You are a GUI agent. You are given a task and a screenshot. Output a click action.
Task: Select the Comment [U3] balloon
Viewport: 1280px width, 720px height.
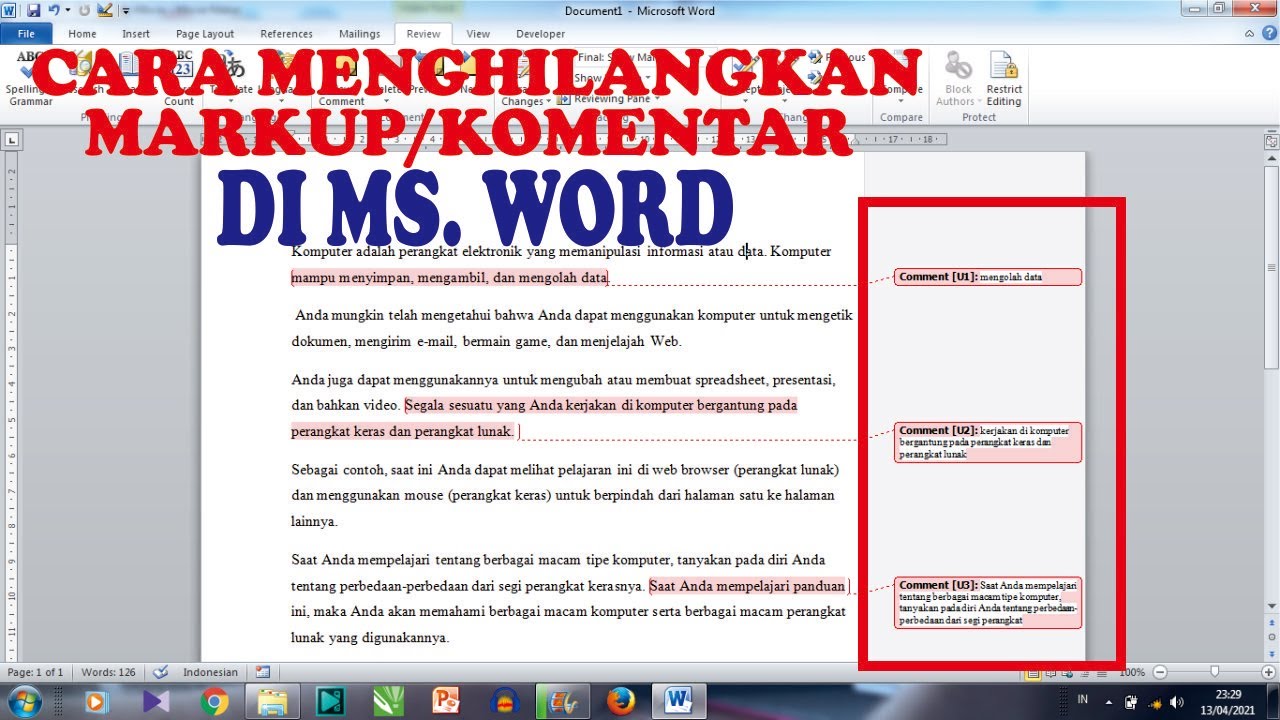pyautogui.click(x=988, y=603)
